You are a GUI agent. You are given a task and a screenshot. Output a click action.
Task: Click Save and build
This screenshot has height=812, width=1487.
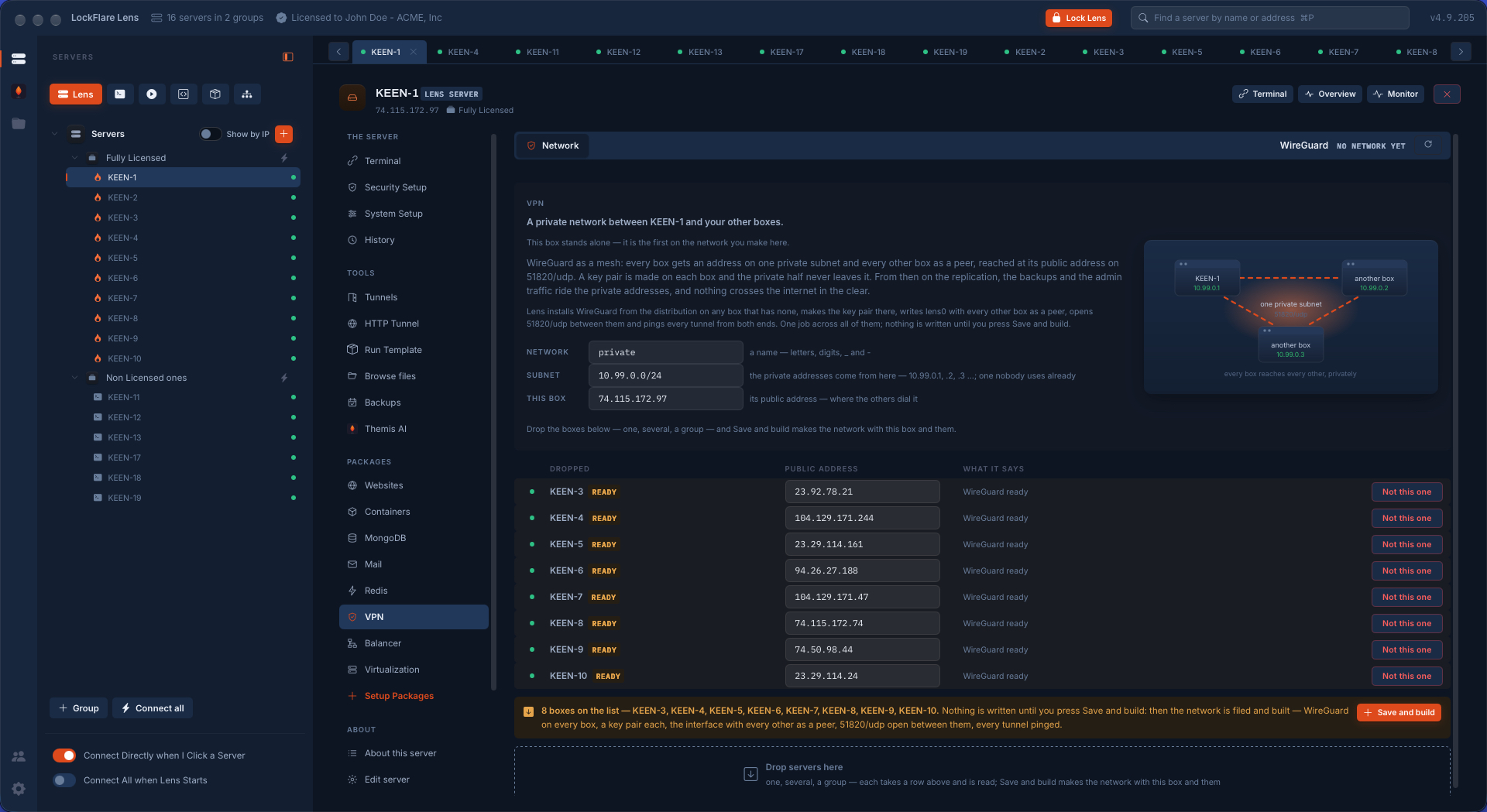[x=1399, y=712]
